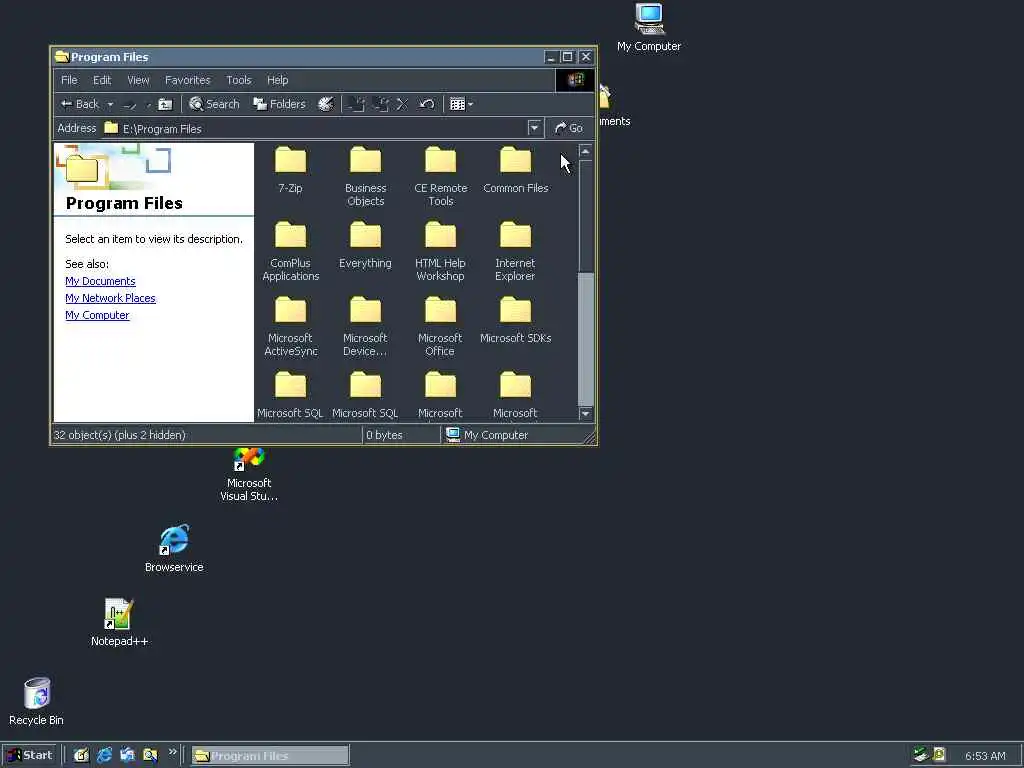The width and height of the screenshot is (1024, 768).
Task: Select the Business Objects folder
Action: (x=366, y=176)
